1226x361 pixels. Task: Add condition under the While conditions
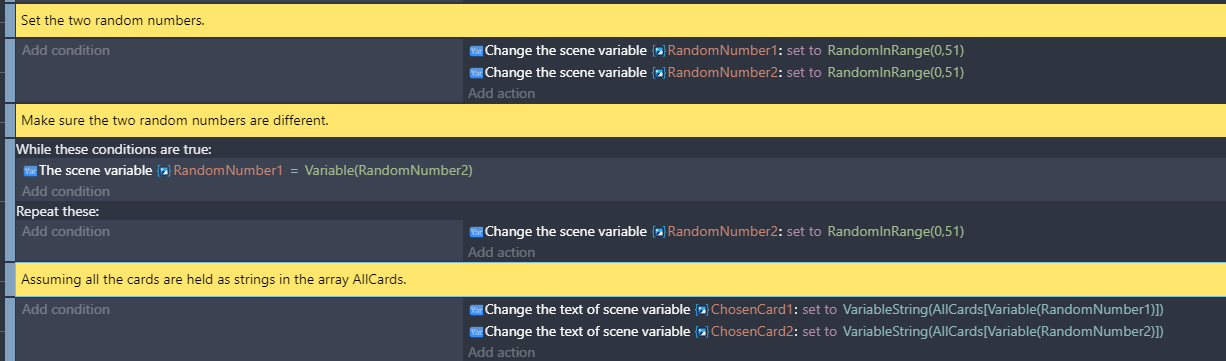[x=66, y=191]
